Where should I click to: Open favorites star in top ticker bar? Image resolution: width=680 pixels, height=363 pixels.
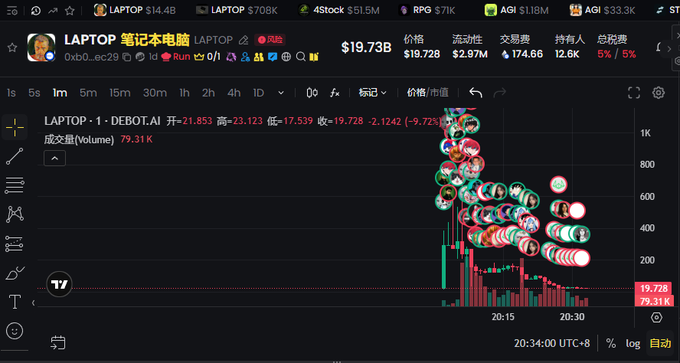tap(69, 10)
